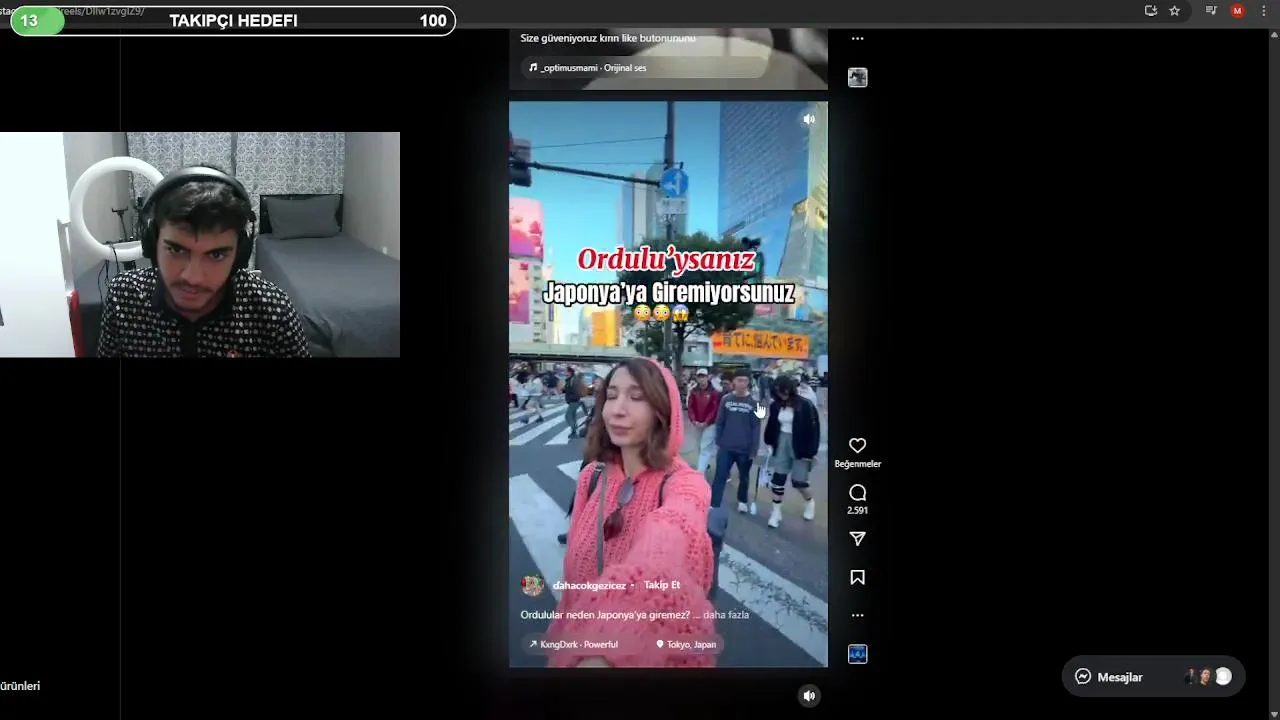Open the dahacokgezicez username link
1280x720 pixels.
coord(589,585)
